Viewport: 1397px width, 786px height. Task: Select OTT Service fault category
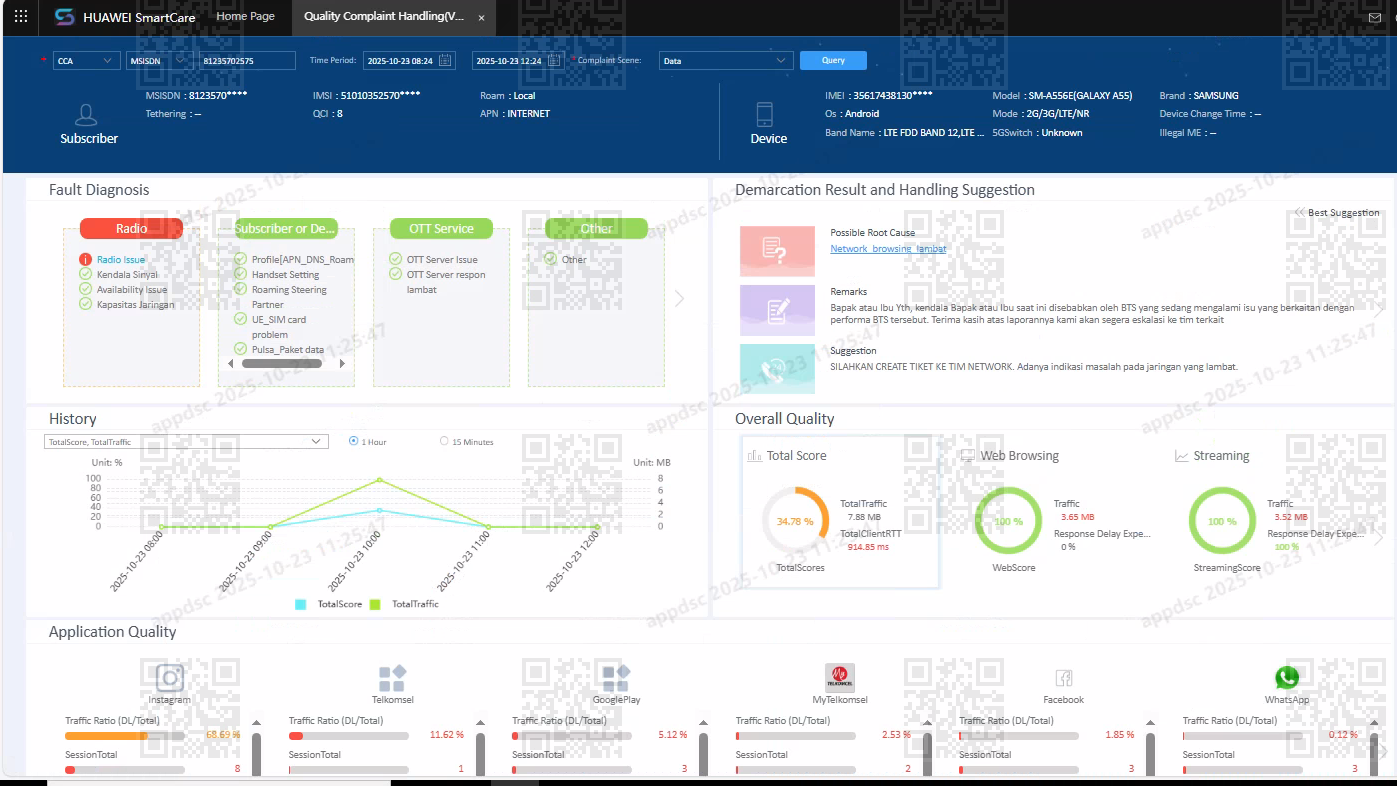[441, 229]
